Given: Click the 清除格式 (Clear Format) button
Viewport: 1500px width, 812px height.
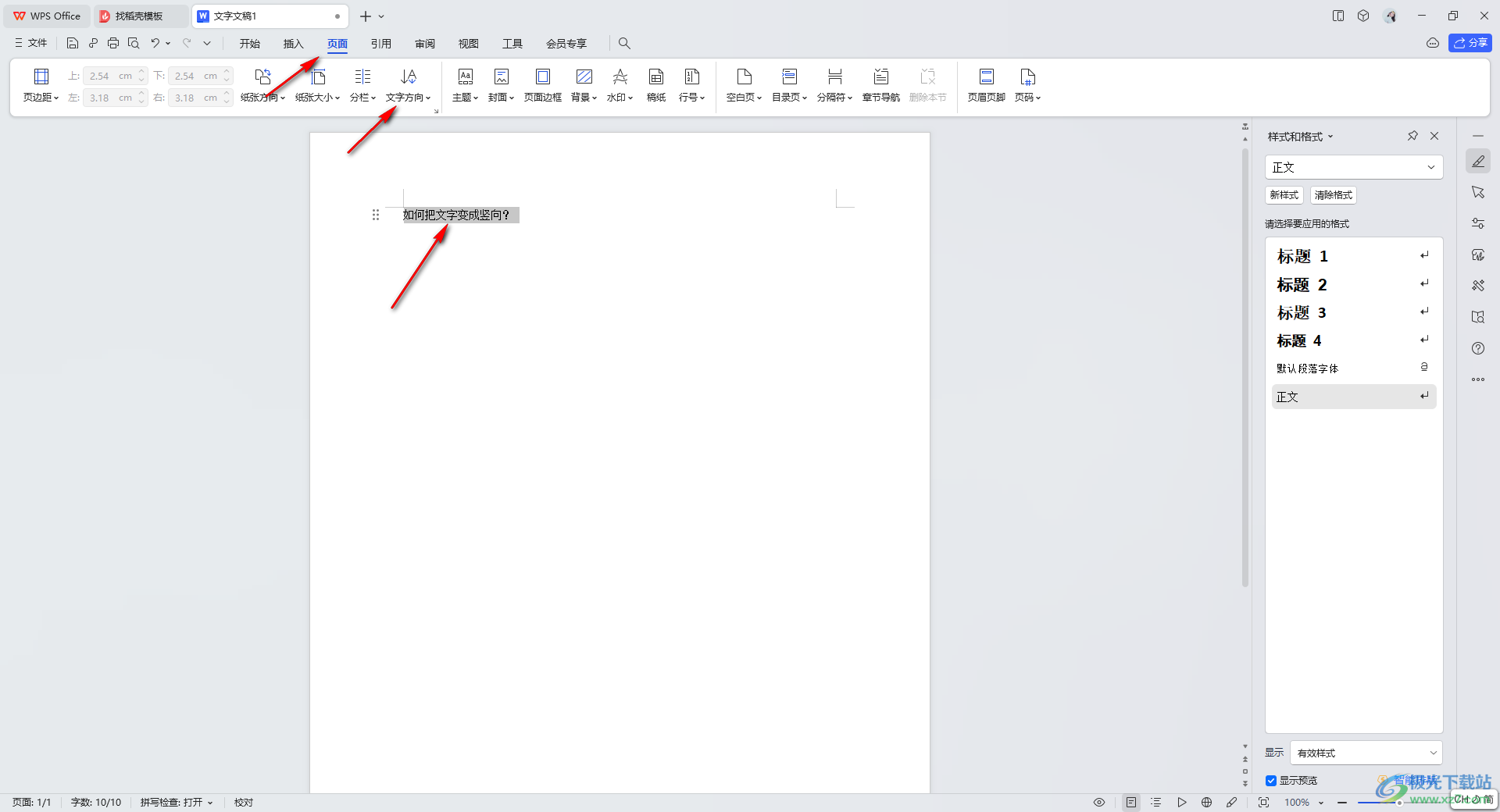Looking at the screenshot, I should [x=1334, y=195].
